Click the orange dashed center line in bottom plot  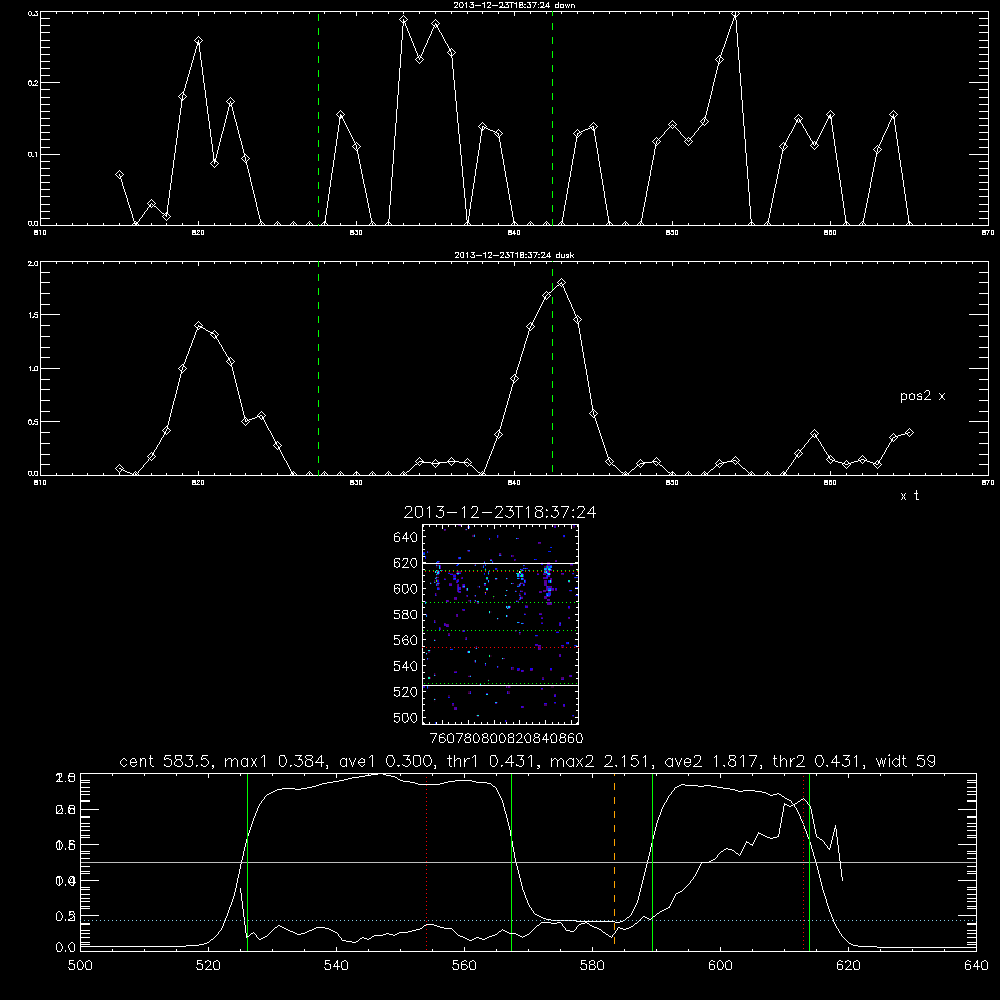point(614,861)
